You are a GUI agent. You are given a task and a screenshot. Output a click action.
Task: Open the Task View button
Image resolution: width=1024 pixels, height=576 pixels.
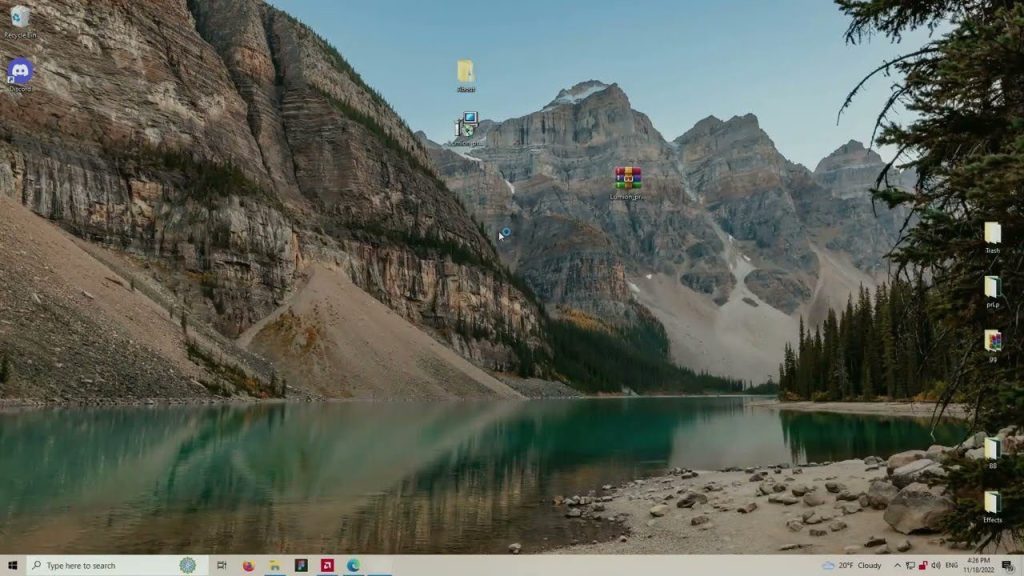(224, 566)
